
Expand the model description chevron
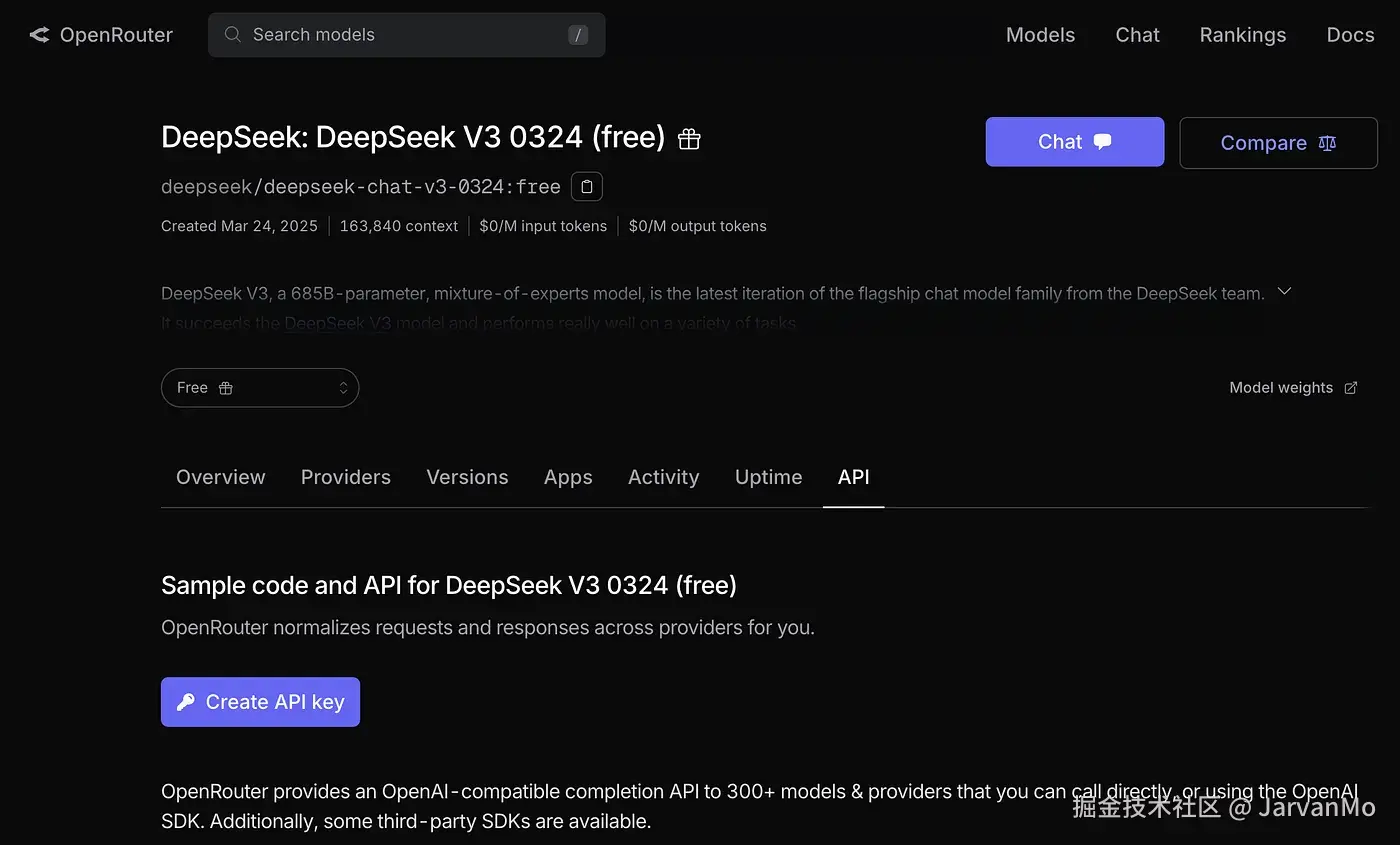point(1285,292)
